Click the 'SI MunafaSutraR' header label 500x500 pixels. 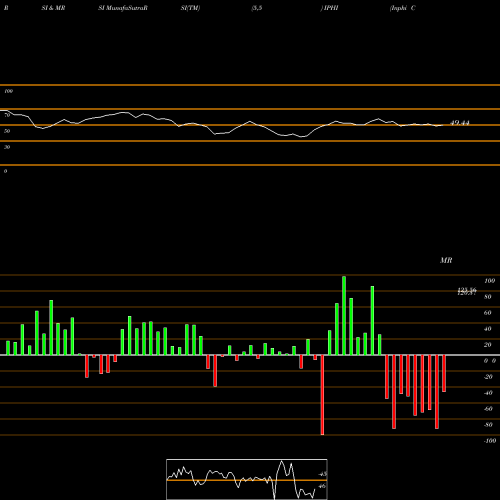[123, 8]
